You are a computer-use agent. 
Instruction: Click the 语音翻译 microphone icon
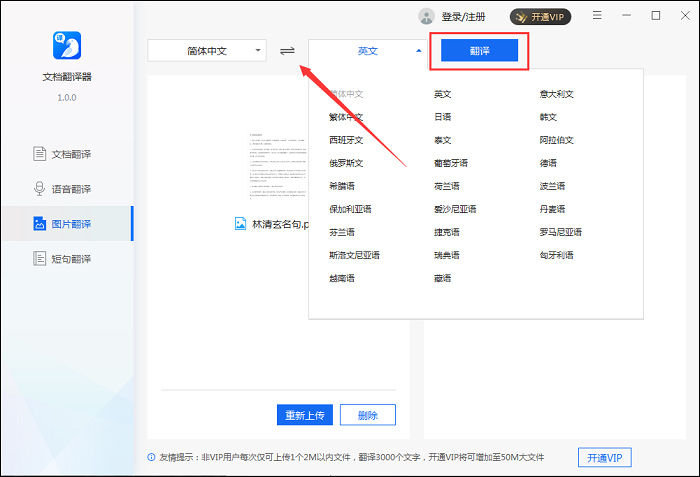click(x=41, y=189)
